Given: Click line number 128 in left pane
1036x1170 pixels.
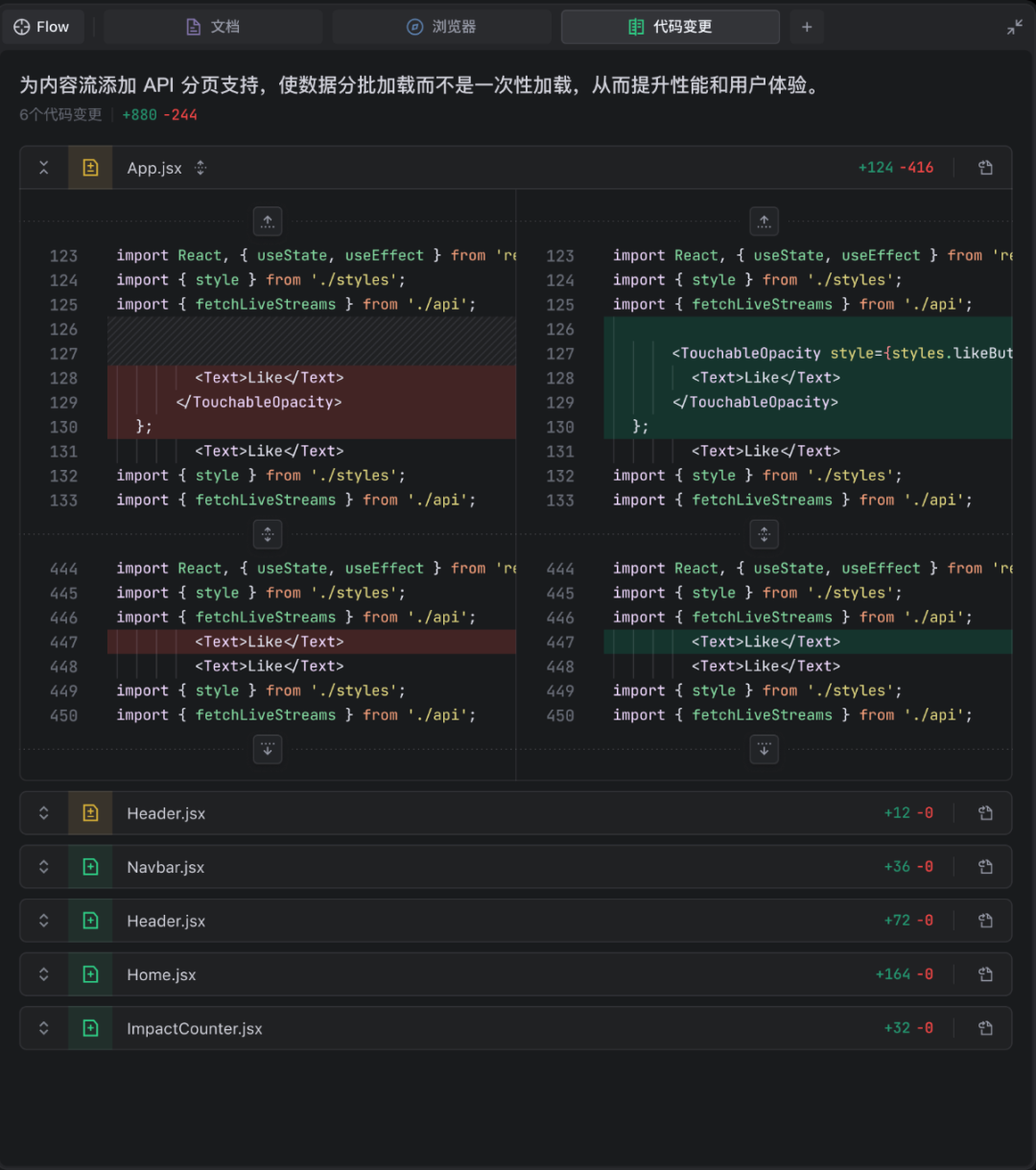Looking at the screenshot, I should (63, 378).
